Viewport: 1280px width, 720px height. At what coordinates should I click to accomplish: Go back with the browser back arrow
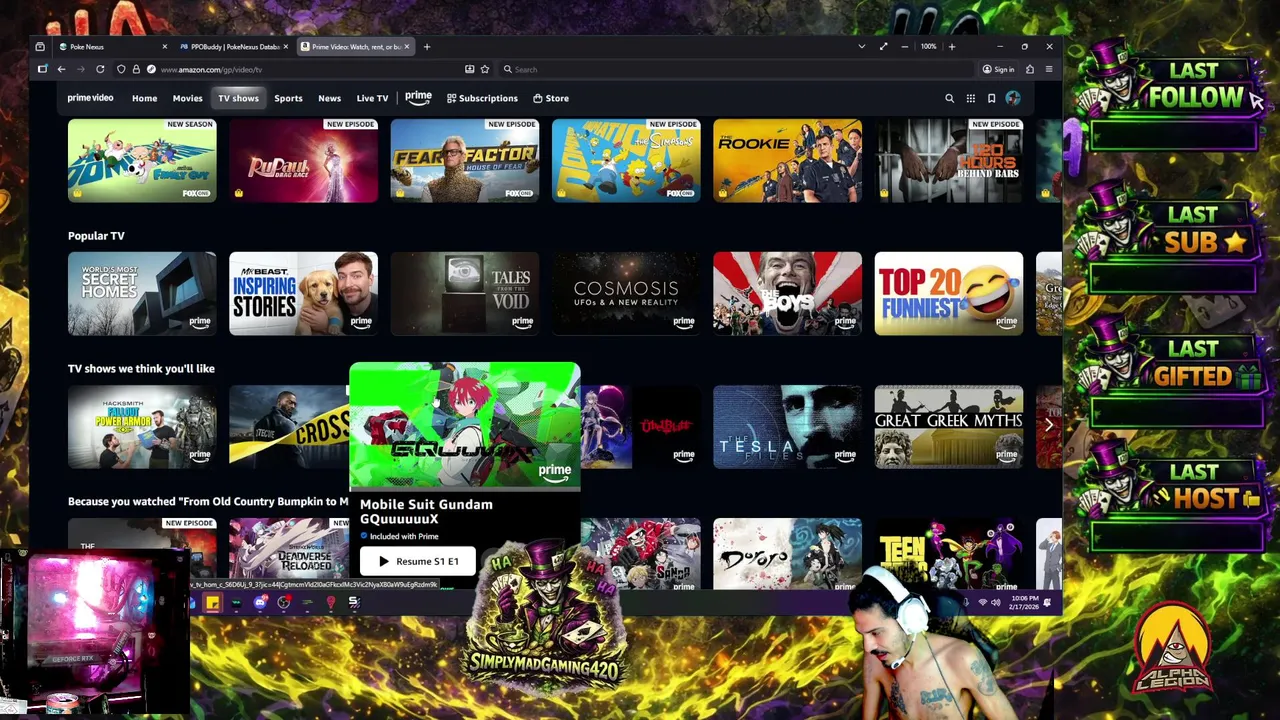(x=61, y=69)
